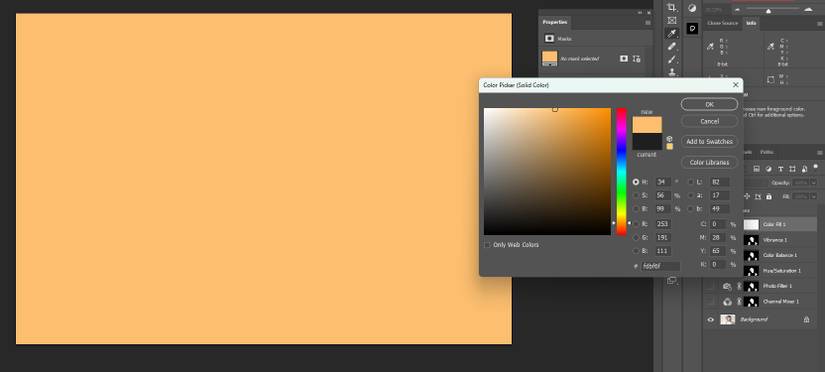Click the Masks icon in Properties
825x372 pixels.
[550, 38]
